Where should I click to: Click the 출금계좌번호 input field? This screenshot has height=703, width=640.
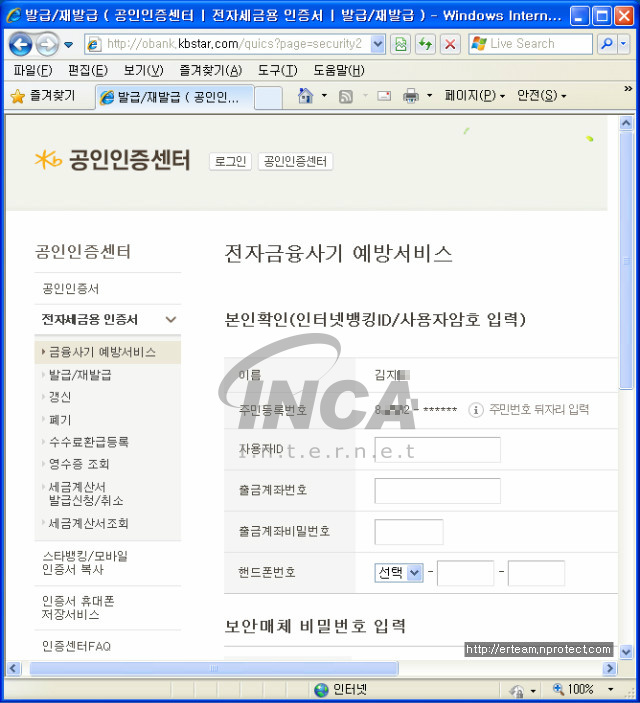point(437,491)
